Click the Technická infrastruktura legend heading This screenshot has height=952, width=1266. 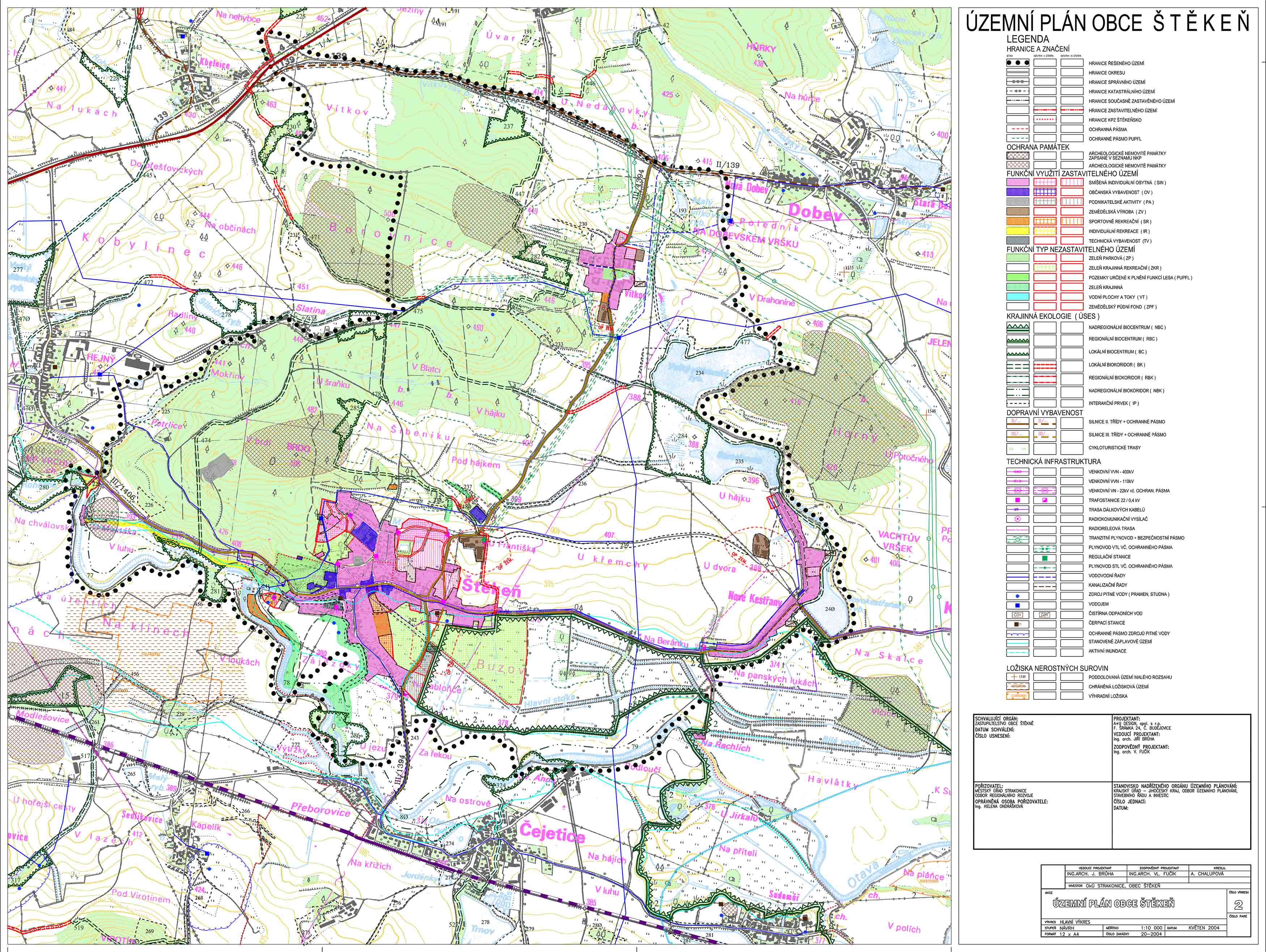coord(1045,461)
